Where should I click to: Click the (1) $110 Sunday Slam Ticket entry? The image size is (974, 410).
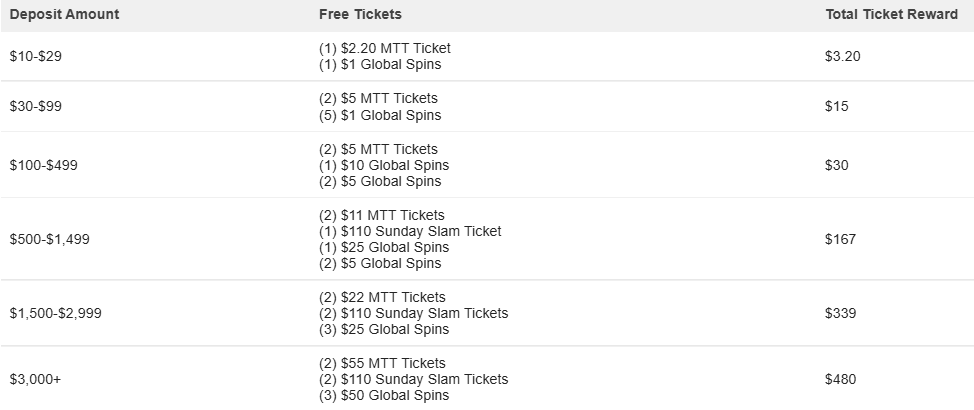tap(410, 231)
